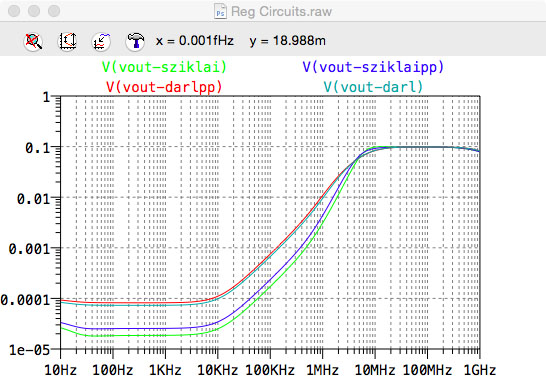Click the 0.1 y-axis label
546x379 pixels.
38,148
